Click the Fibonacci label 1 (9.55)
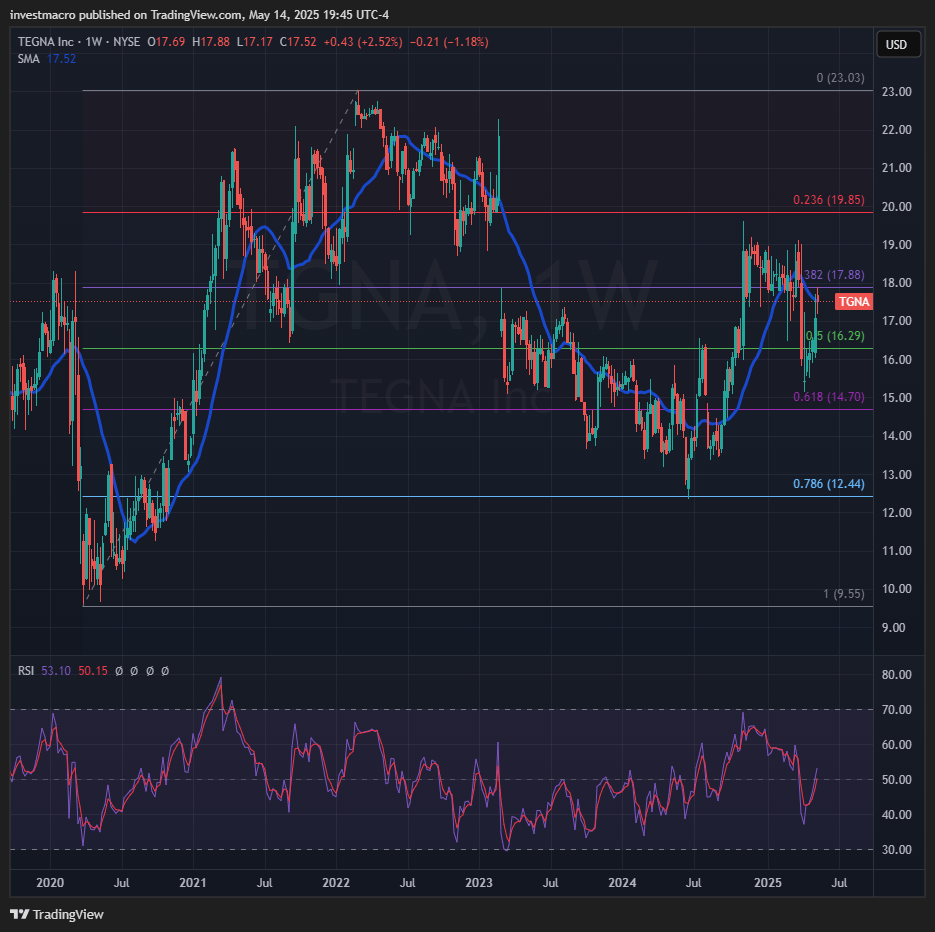This screenshot has width=935, height=932. tap(844, 594)
